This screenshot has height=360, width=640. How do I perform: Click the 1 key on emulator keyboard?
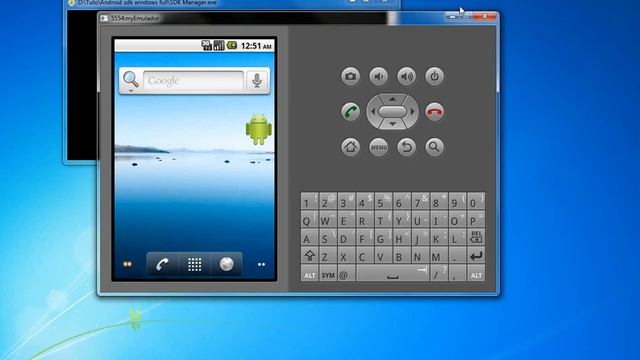tap(309, 202)
